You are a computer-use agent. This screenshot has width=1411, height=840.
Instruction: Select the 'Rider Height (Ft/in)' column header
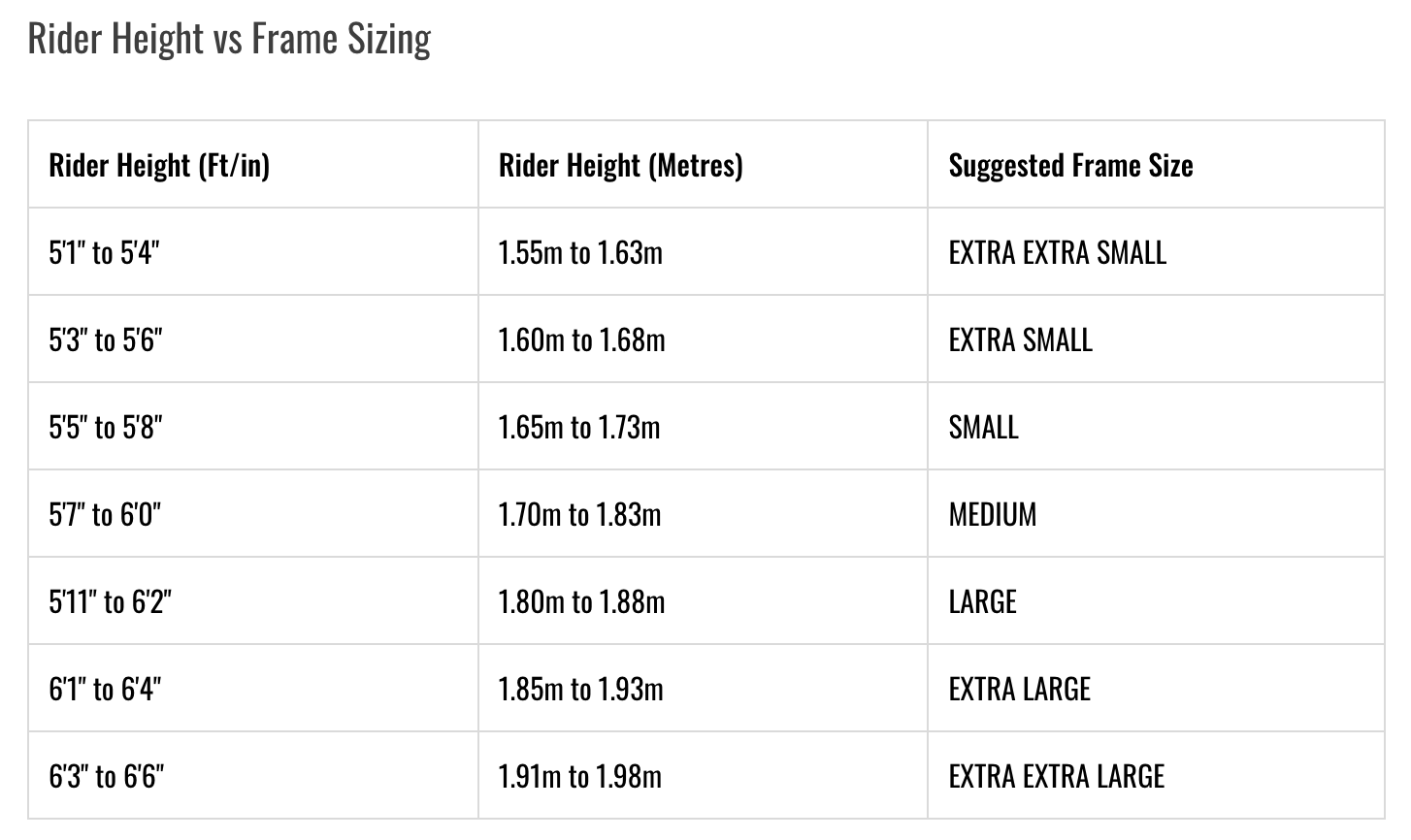tap(159, 165)
